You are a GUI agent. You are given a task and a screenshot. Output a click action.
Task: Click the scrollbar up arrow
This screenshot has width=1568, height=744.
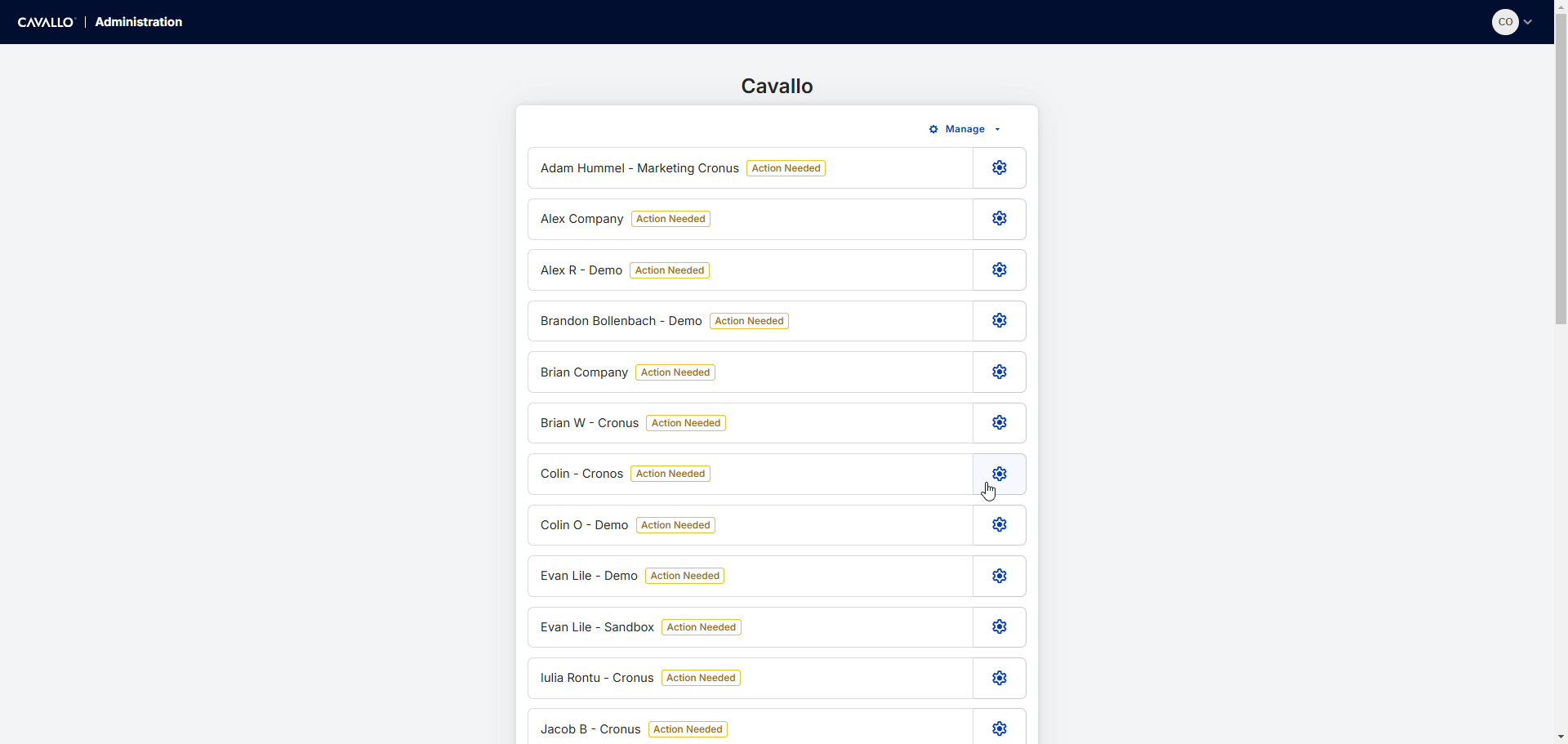tap(1561, 6)
